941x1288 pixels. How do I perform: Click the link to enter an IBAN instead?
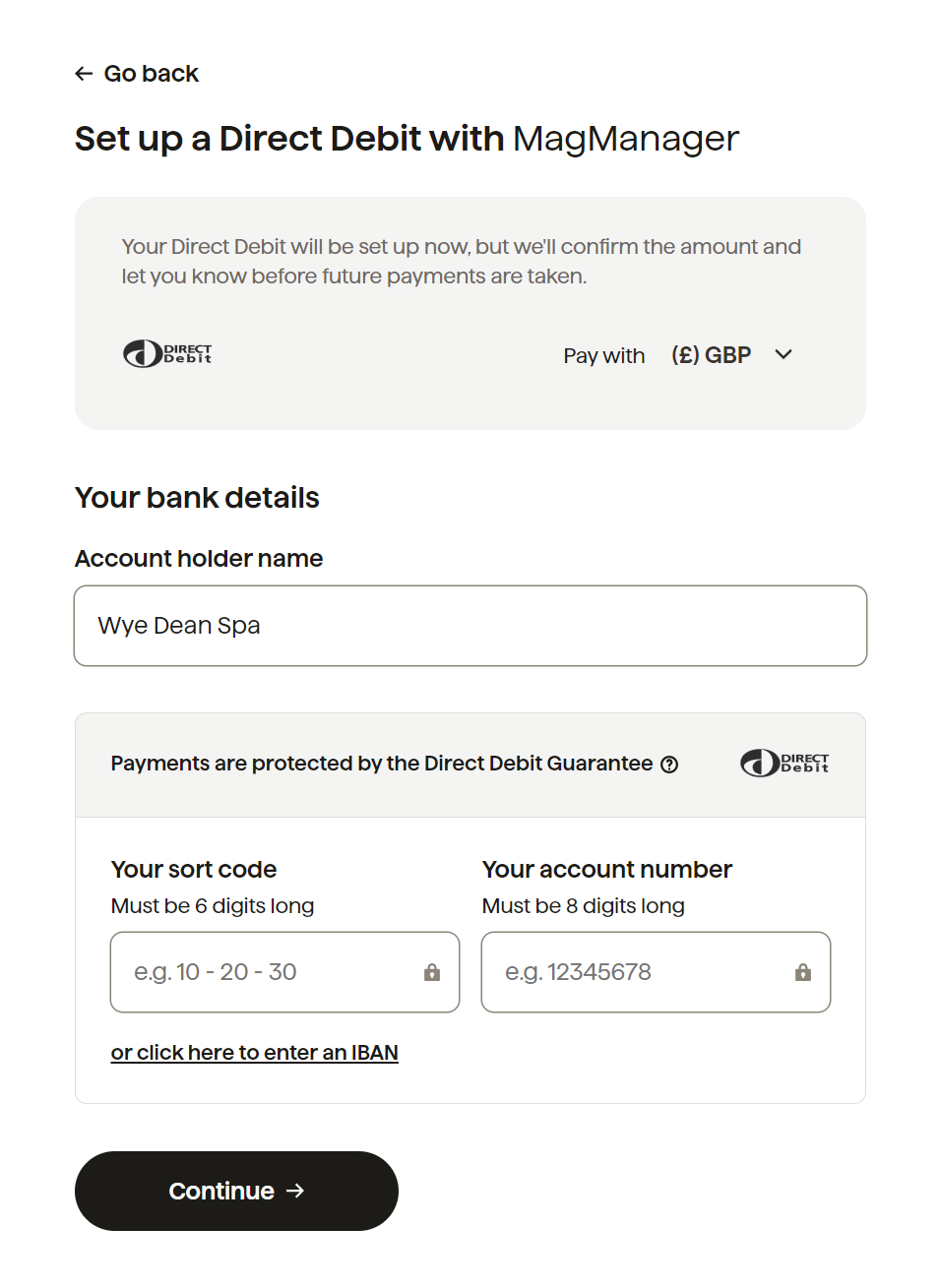255,1053
